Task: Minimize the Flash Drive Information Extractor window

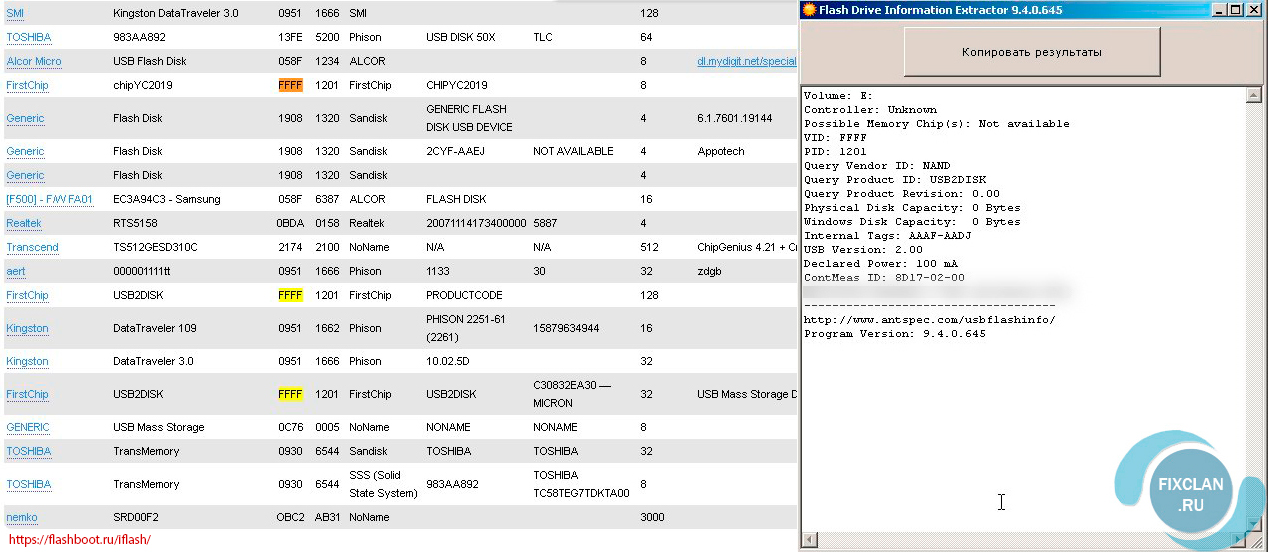Action: point(1219,10)
